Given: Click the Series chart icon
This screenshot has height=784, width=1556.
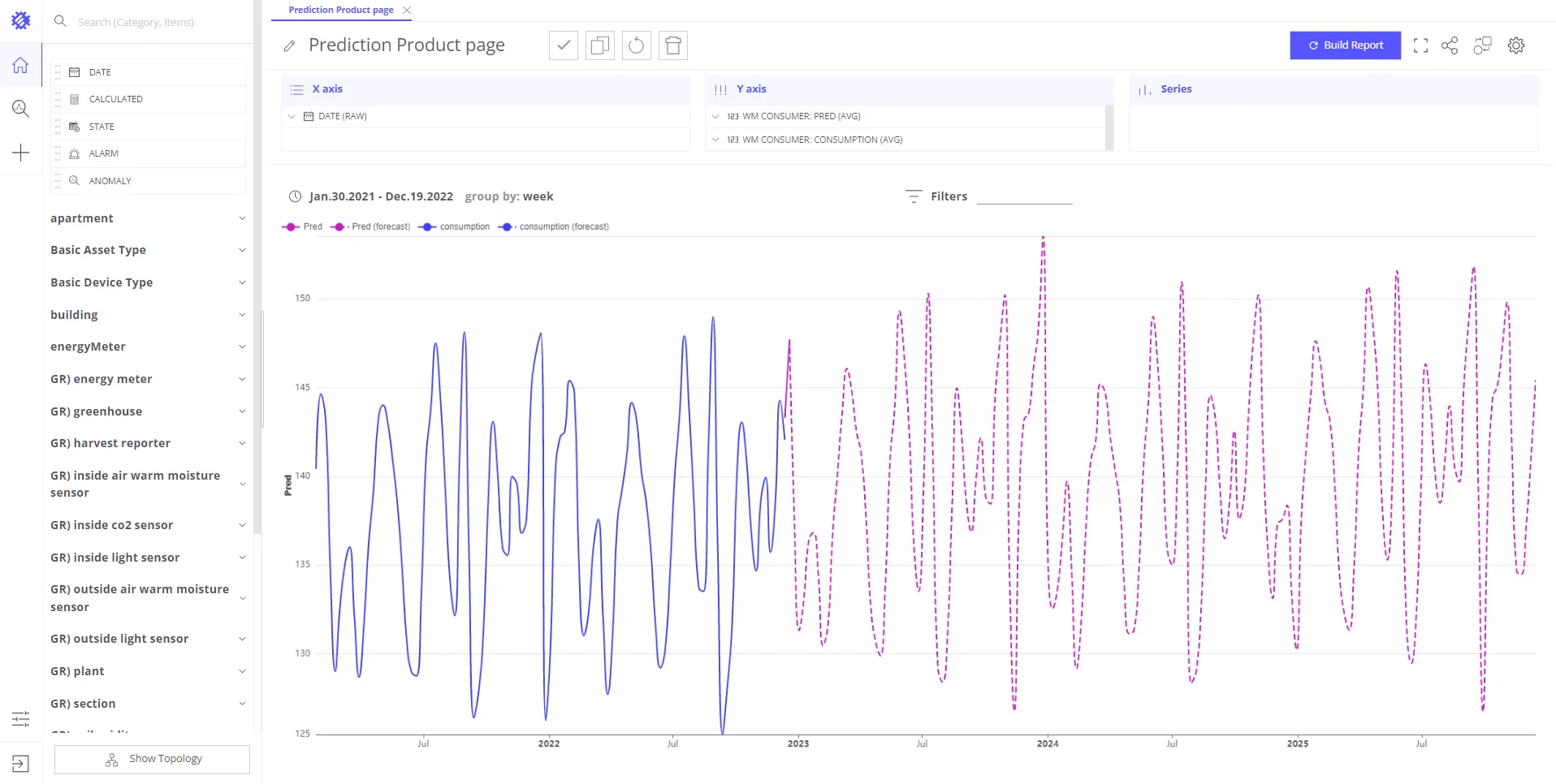Looking at the screenshot, I should 1145,89.
